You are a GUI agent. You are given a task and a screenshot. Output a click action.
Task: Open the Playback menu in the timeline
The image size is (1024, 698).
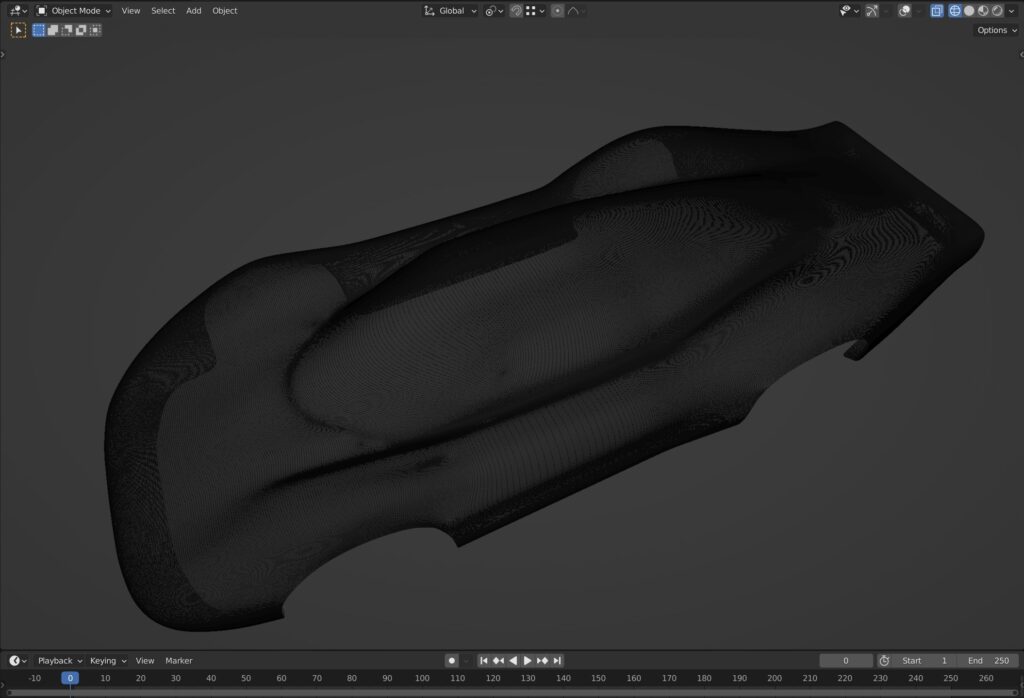point(57,660)
